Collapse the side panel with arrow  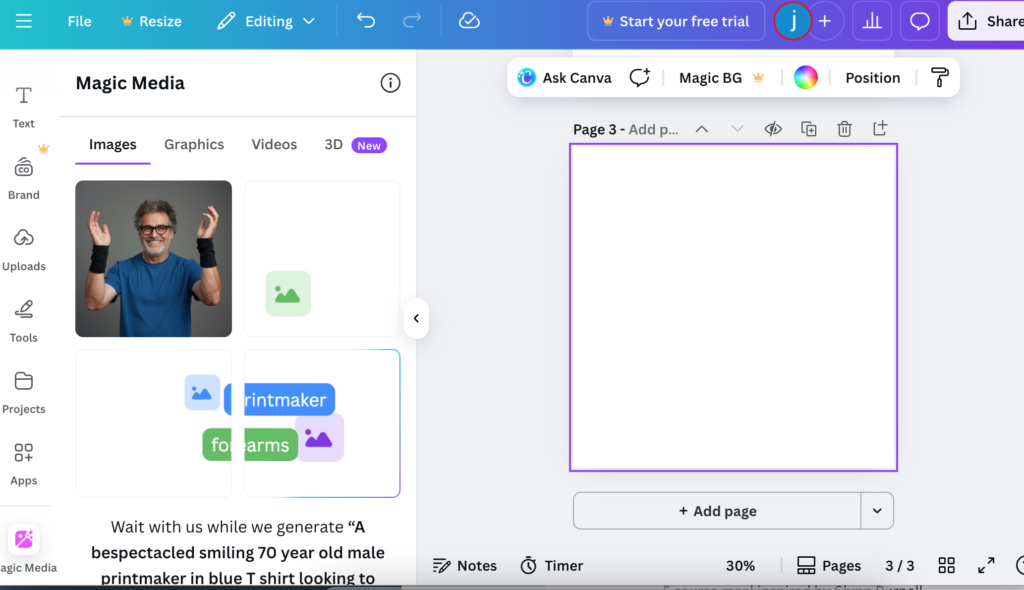click(x=416, y=318)
